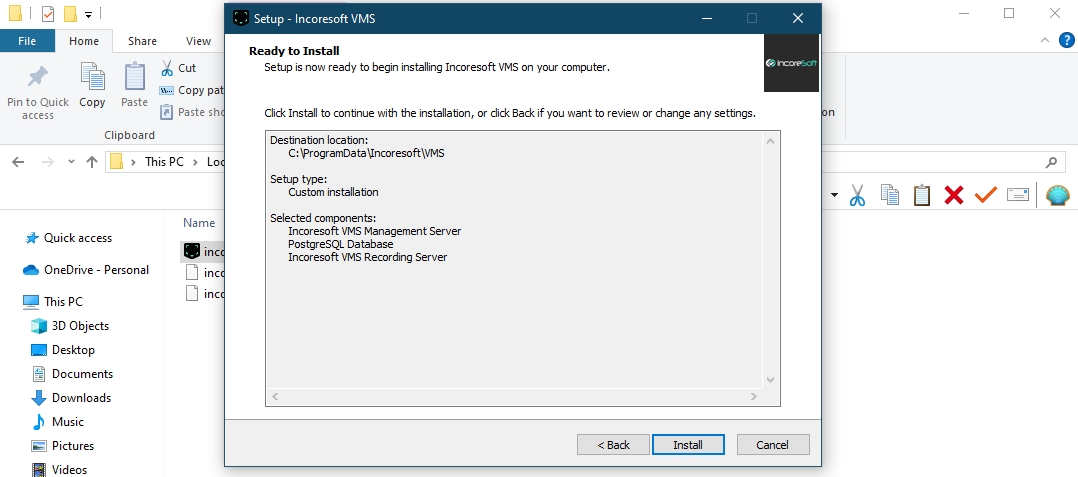Click the folder icon in Explorer title bar
Screen dimensions: 1078x477
(x=15, y=13)
